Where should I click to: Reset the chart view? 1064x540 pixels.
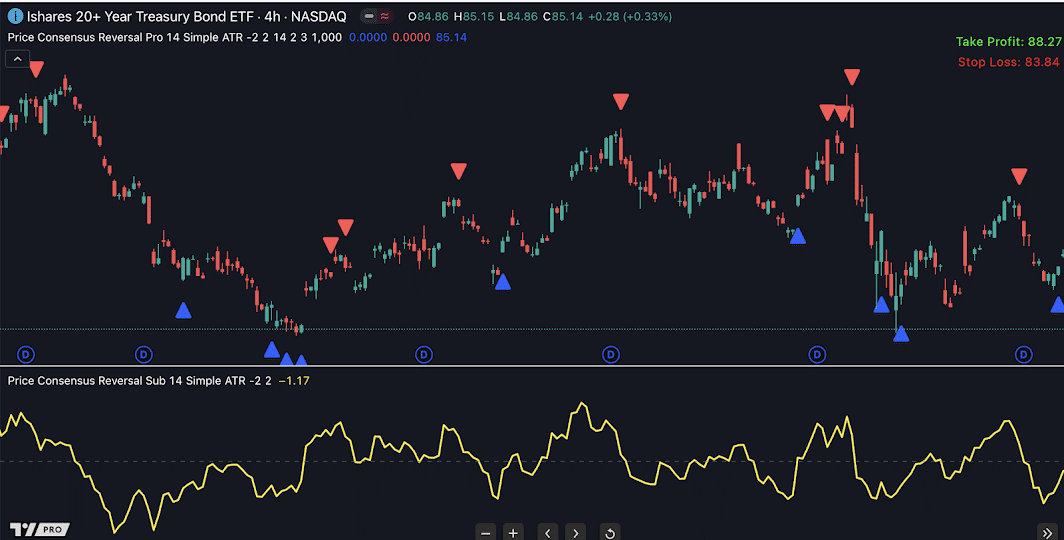[x=610, y=532]
